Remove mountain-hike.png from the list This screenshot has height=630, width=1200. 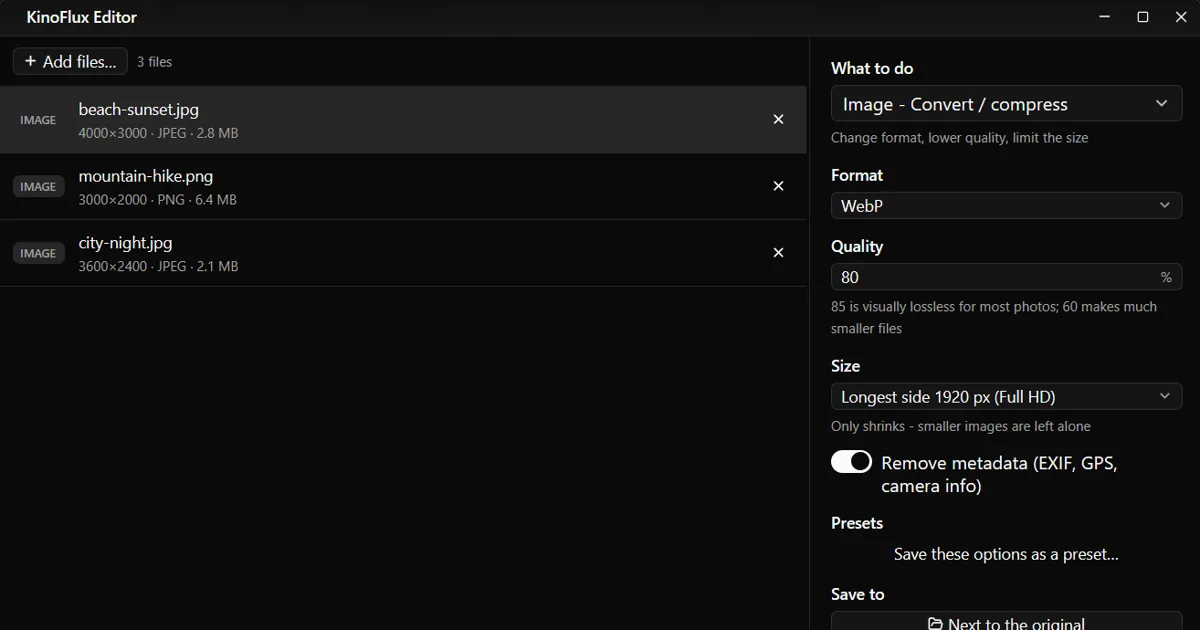point(778,186)
